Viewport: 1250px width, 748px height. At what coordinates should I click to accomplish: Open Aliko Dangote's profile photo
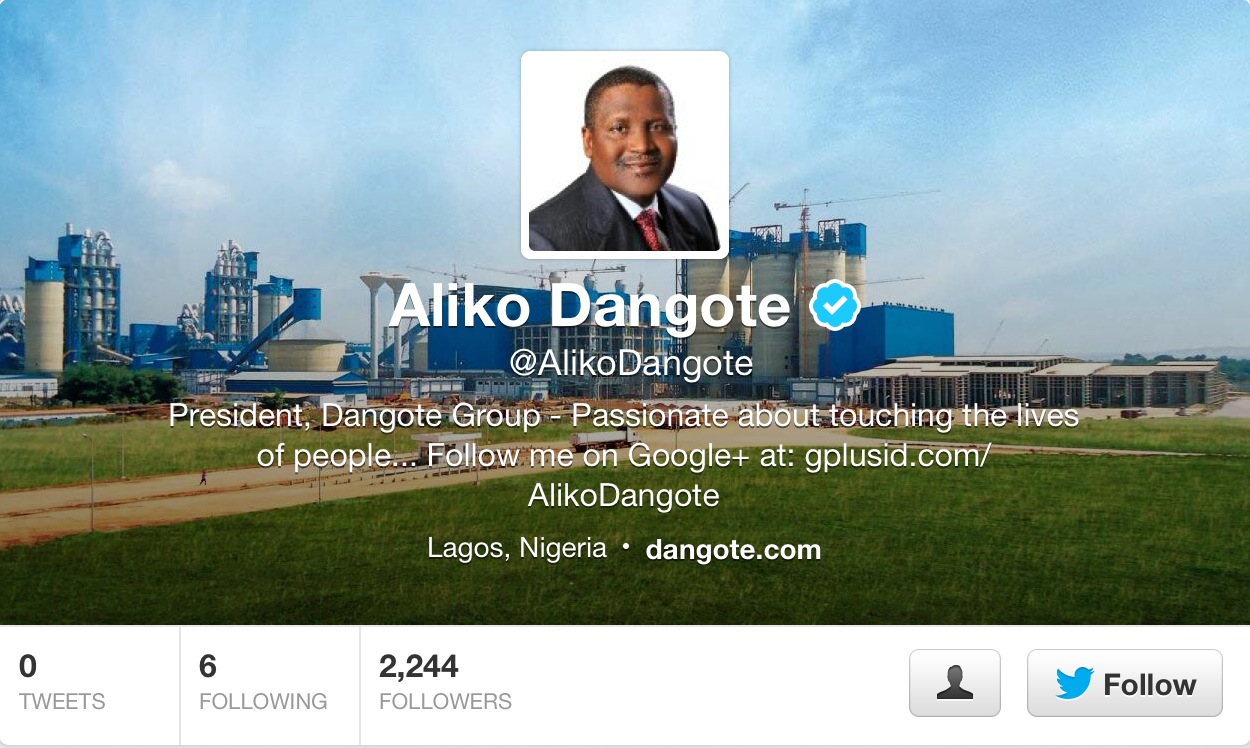point(625,155)
